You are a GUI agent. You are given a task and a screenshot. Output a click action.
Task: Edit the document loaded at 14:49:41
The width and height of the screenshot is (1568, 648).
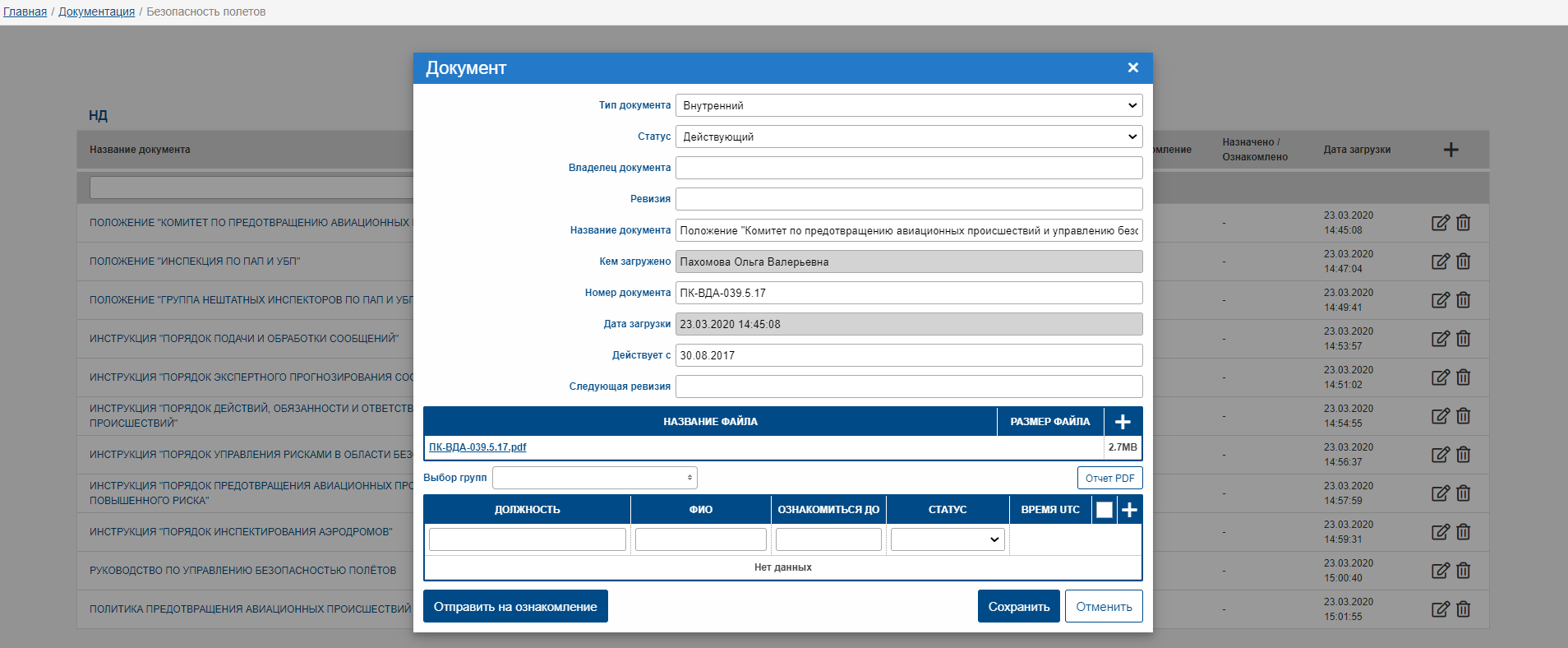(x=1441, y=300)
